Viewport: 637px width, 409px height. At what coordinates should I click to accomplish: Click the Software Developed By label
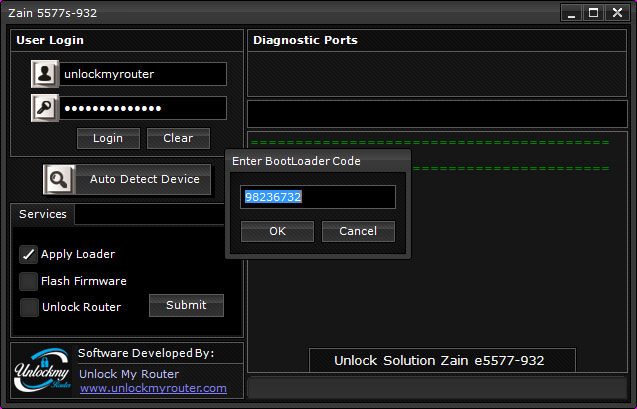coord(146,353)
